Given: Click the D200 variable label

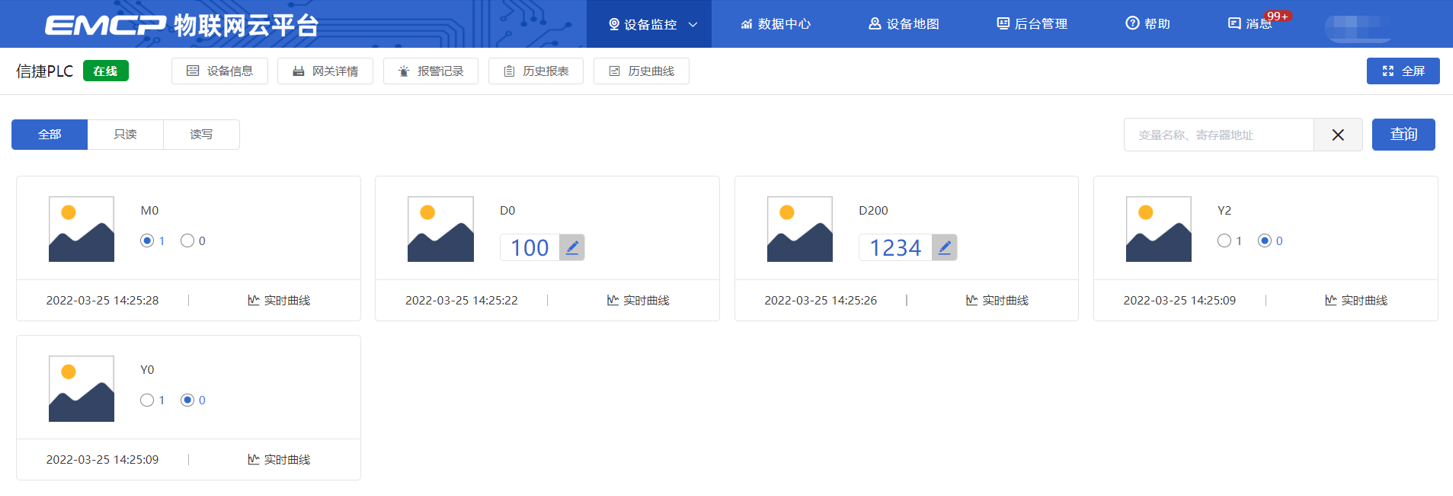Looking at the screenshot, I should (873, 211).
